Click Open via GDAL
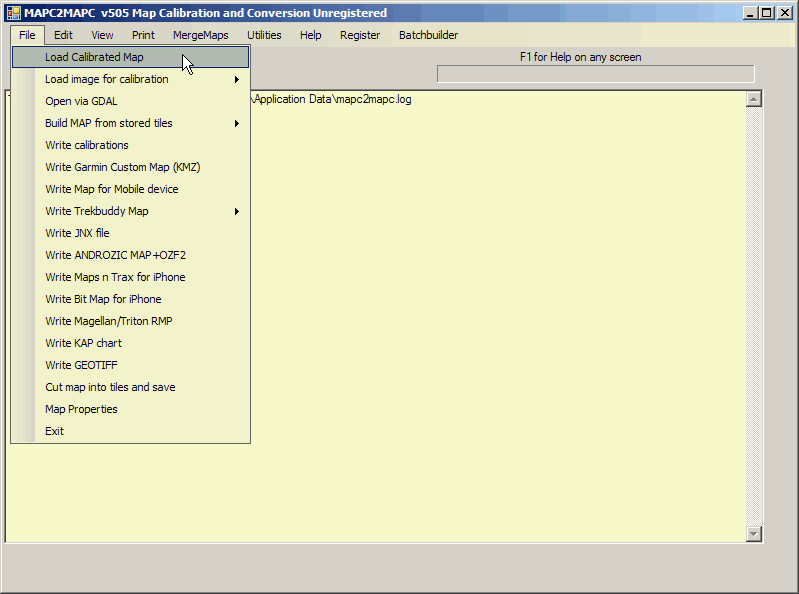Image resolution: width=799 pixels, height=594 pixels. pyautogui.click(x=130, y=101)
